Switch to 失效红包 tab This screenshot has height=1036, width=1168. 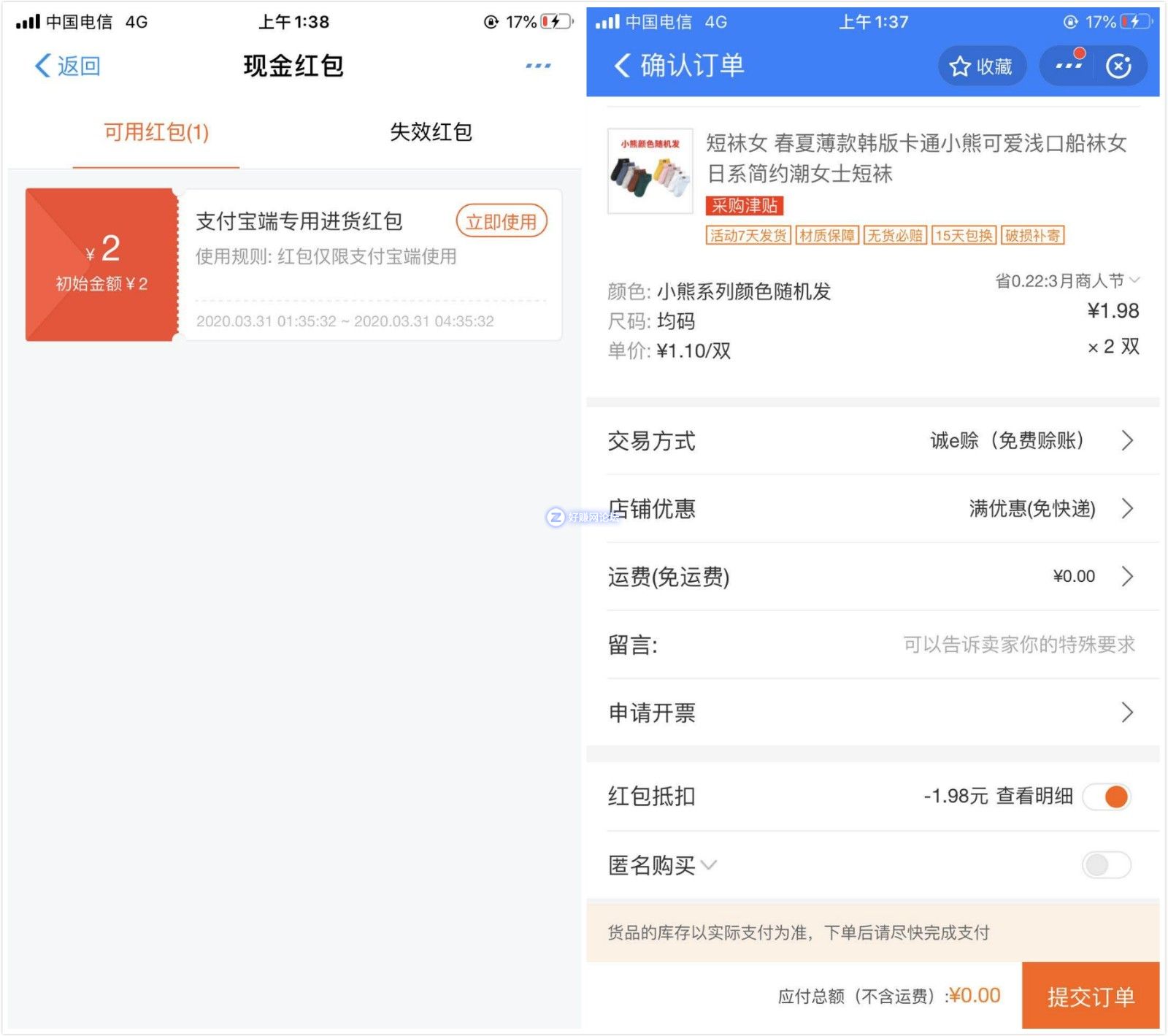431,133
